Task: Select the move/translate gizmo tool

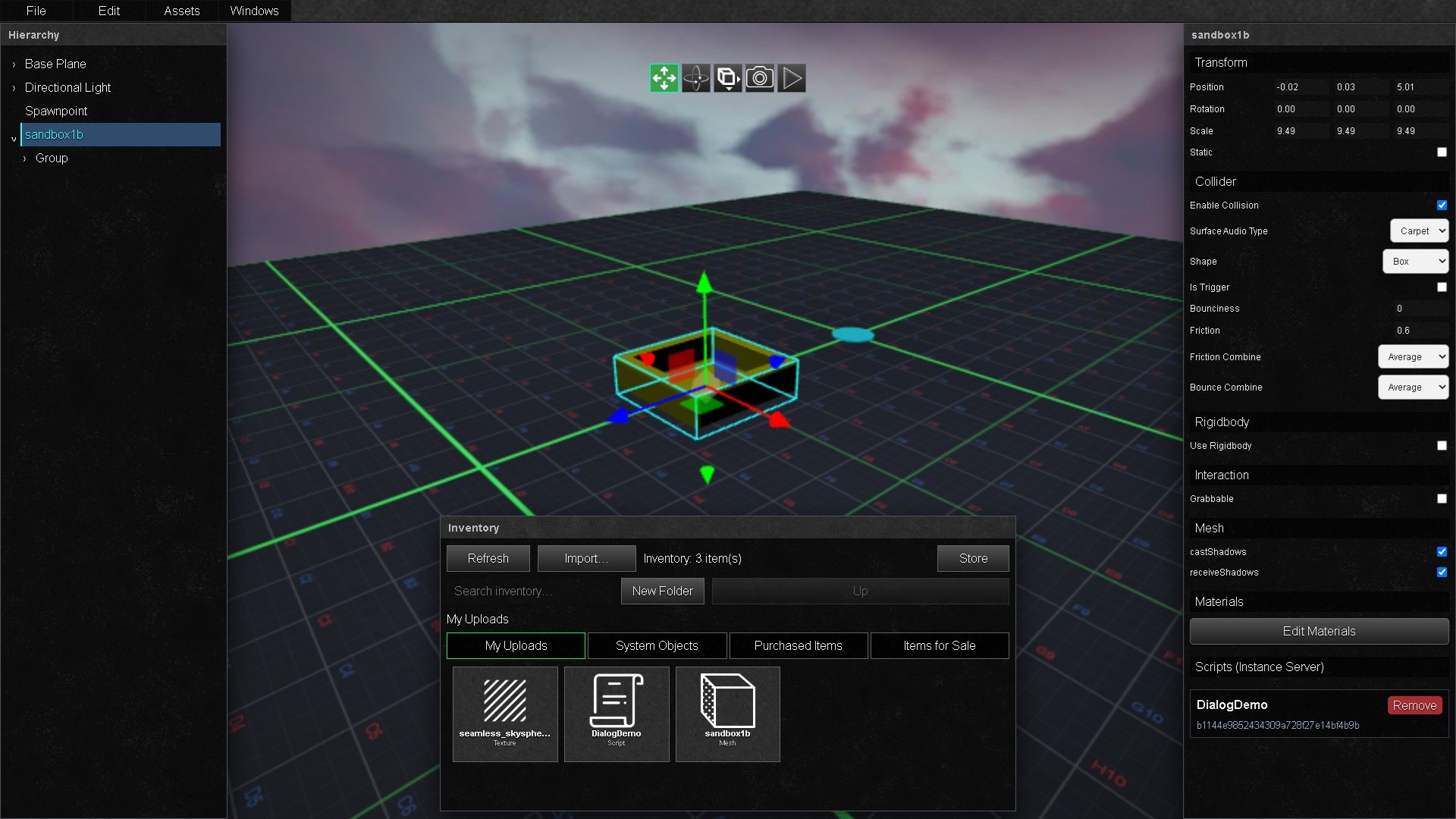Action: (x=664, y=78)
